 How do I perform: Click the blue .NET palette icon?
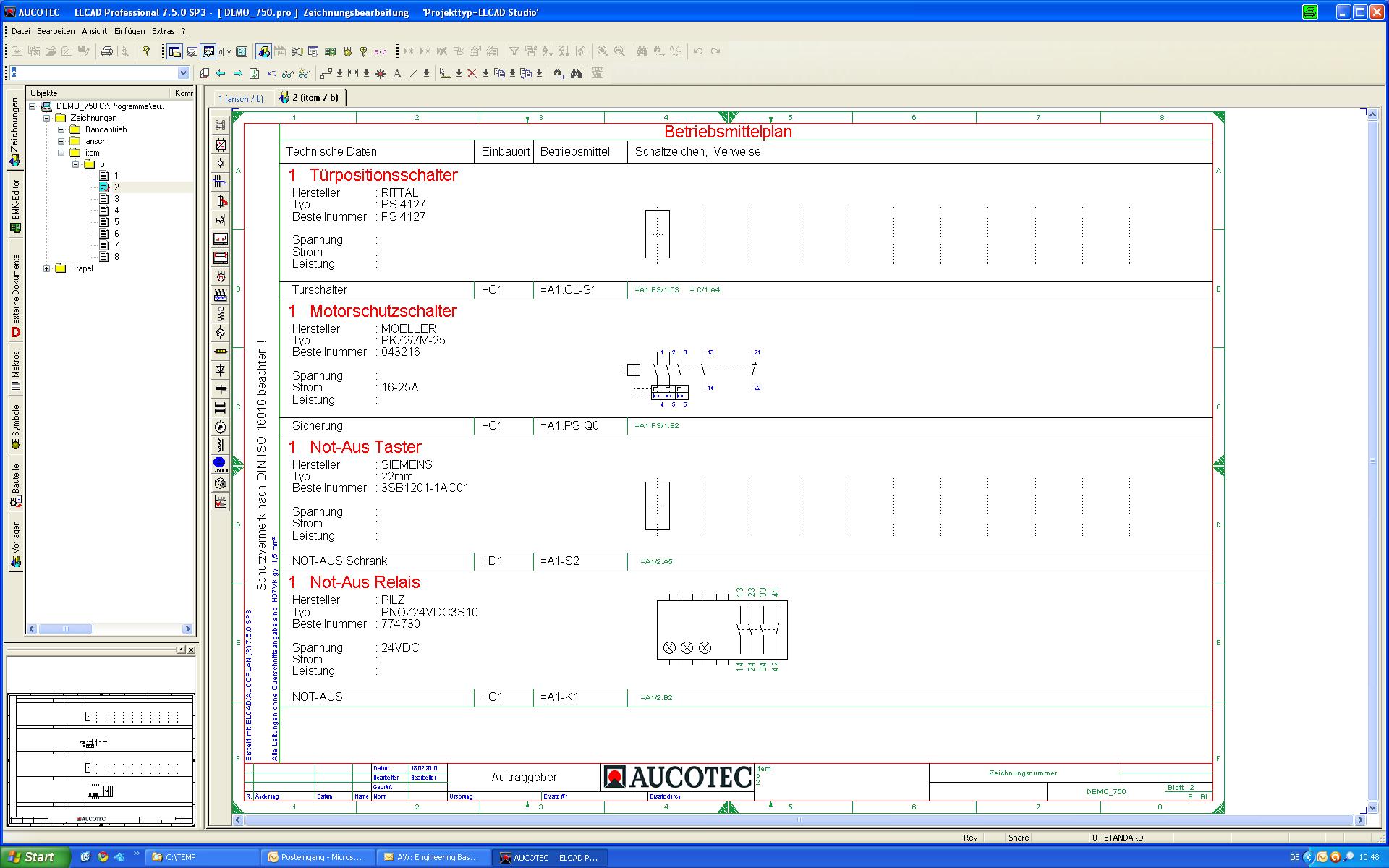point(221,464)
